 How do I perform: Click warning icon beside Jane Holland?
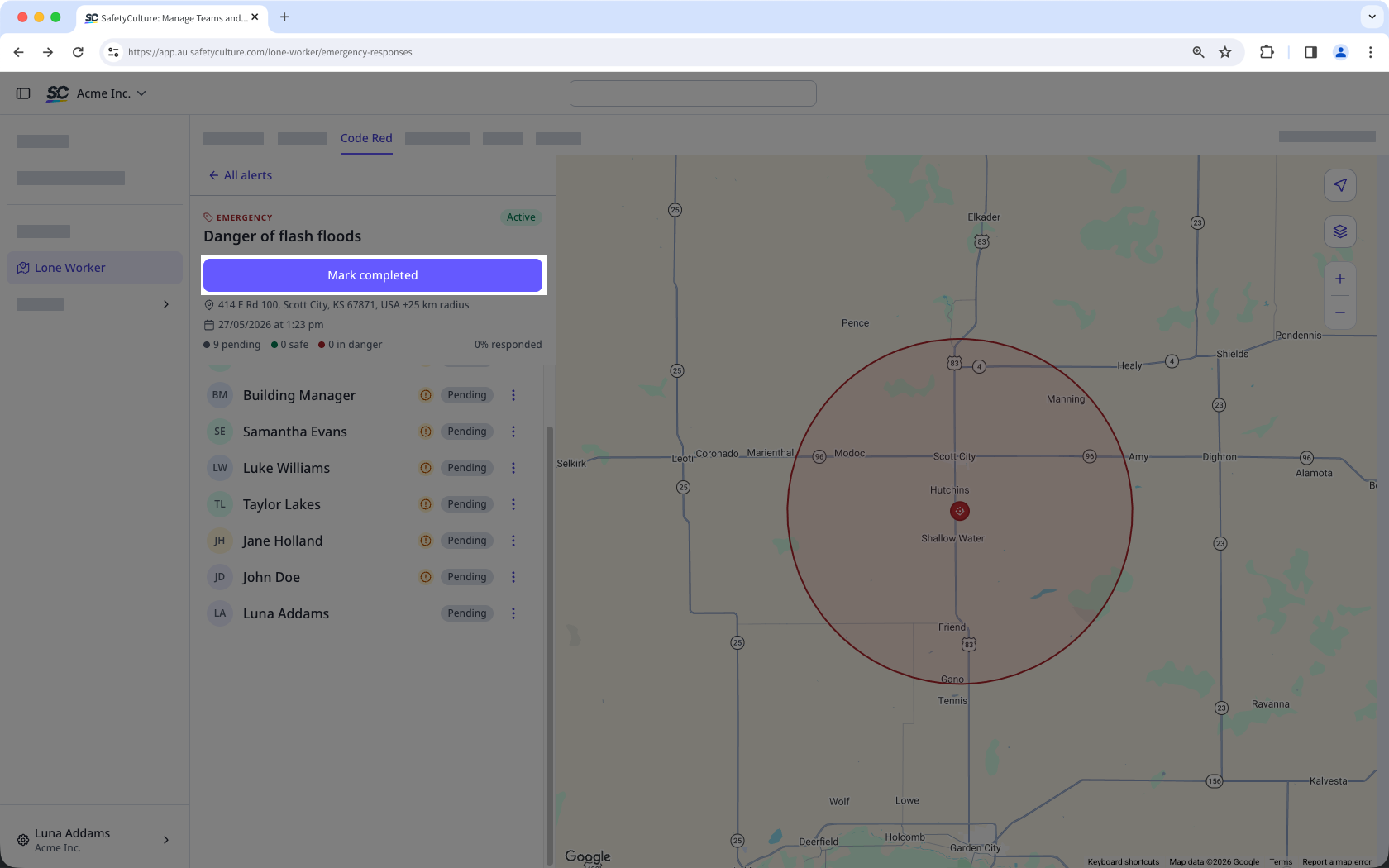(426, 541)
